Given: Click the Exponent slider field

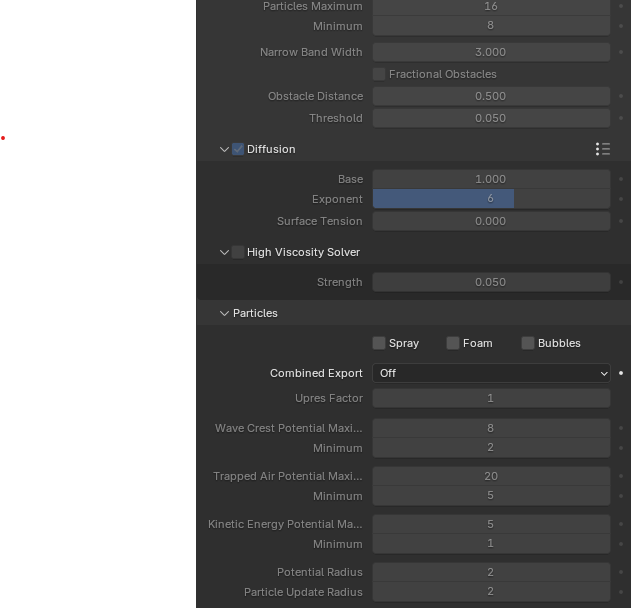Looking at the screenshot, I should [x=491, y=199].
